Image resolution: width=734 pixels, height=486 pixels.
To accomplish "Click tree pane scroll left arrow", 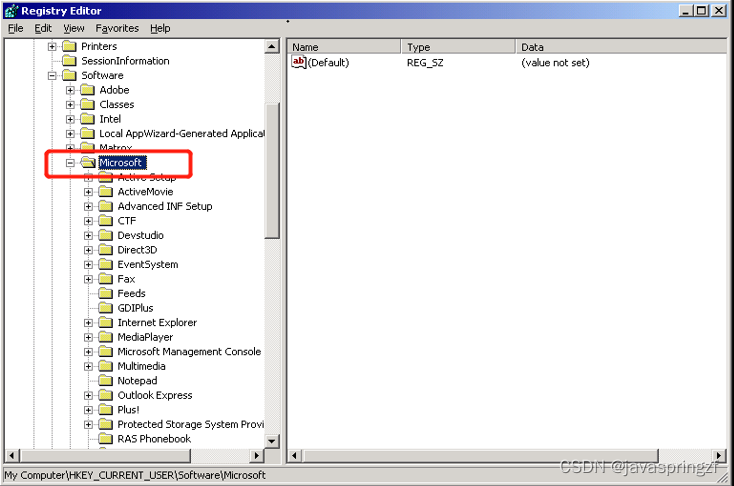I will (x=12, y=455).
